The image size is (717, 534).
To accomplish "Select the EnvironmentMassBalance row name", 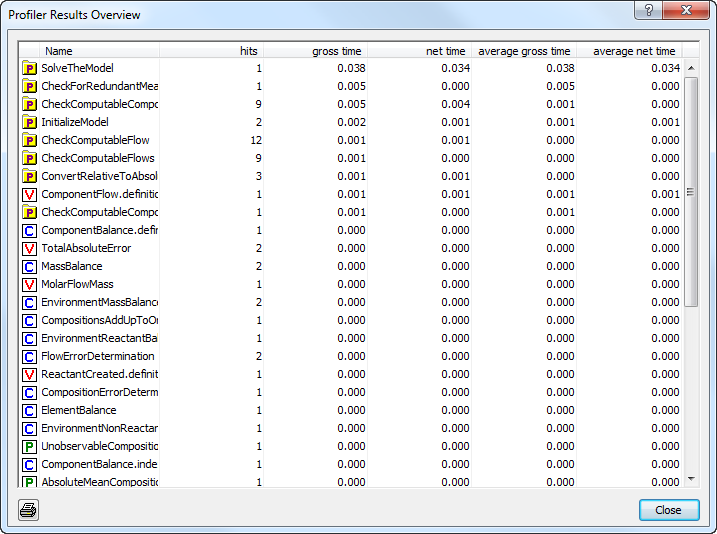I will pyautogui.click(x=99, y=302).
